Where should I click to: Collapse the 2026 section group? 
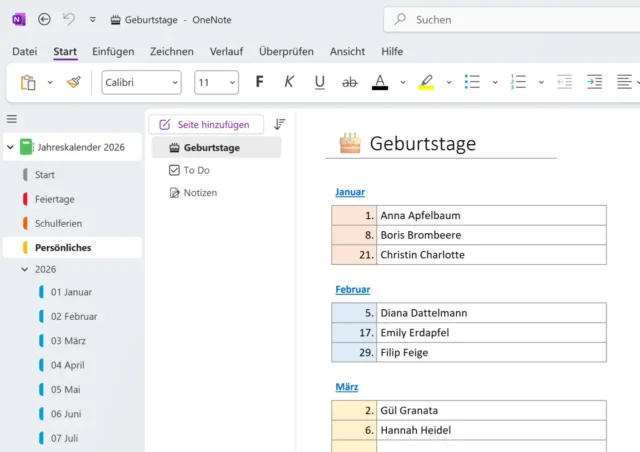[25, 269]
